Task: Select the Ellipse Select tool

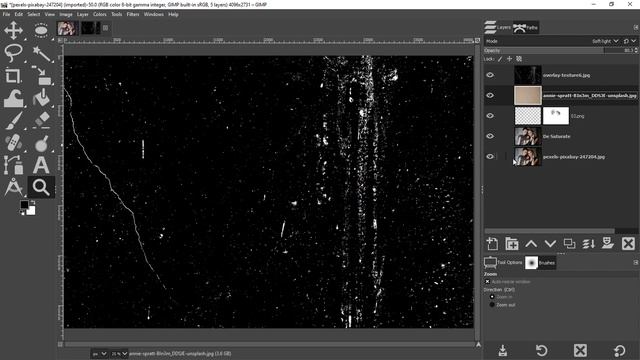Action: (41, 31)
